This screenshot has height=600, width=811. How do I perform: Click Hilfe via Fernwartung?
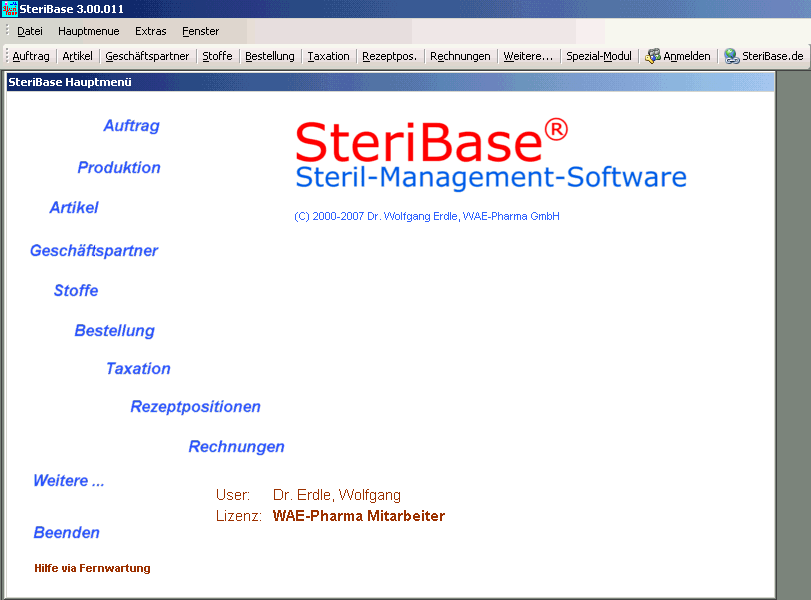pos(92,568)
